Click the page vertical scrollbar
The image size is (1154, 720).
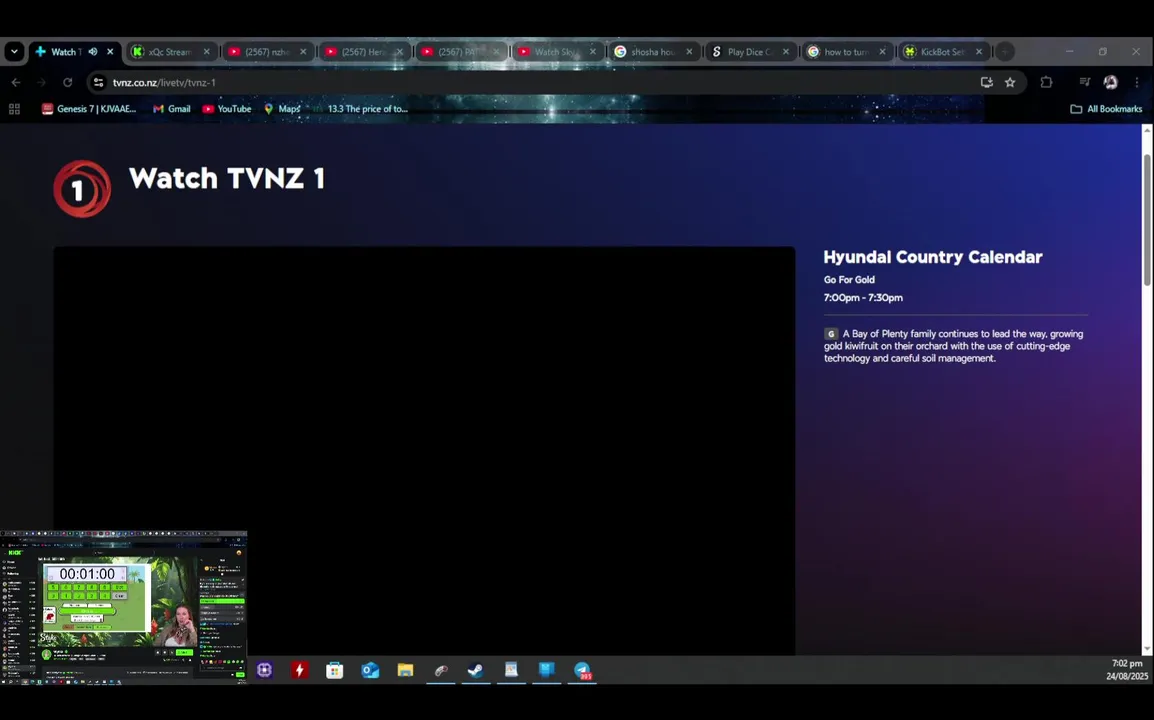coord(1147,221)
